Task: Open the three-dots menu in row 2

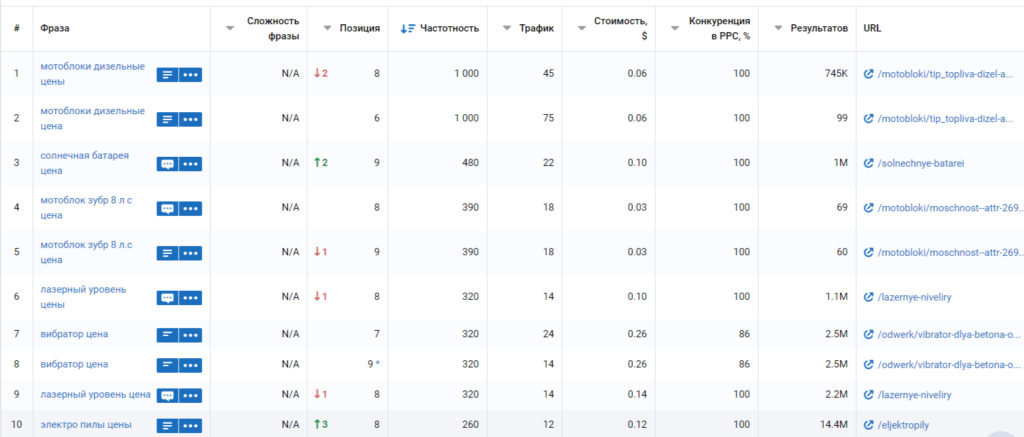Action: [x=190, y=119]
